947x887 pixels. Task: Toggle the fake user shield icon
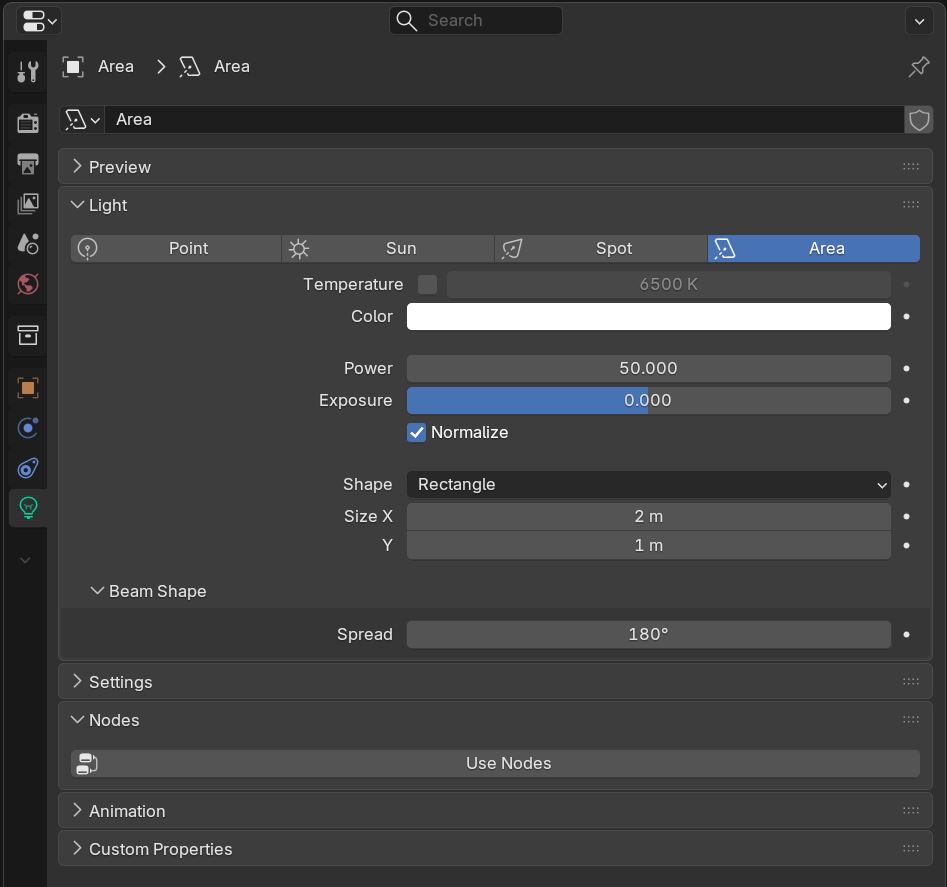click(919, 120)
